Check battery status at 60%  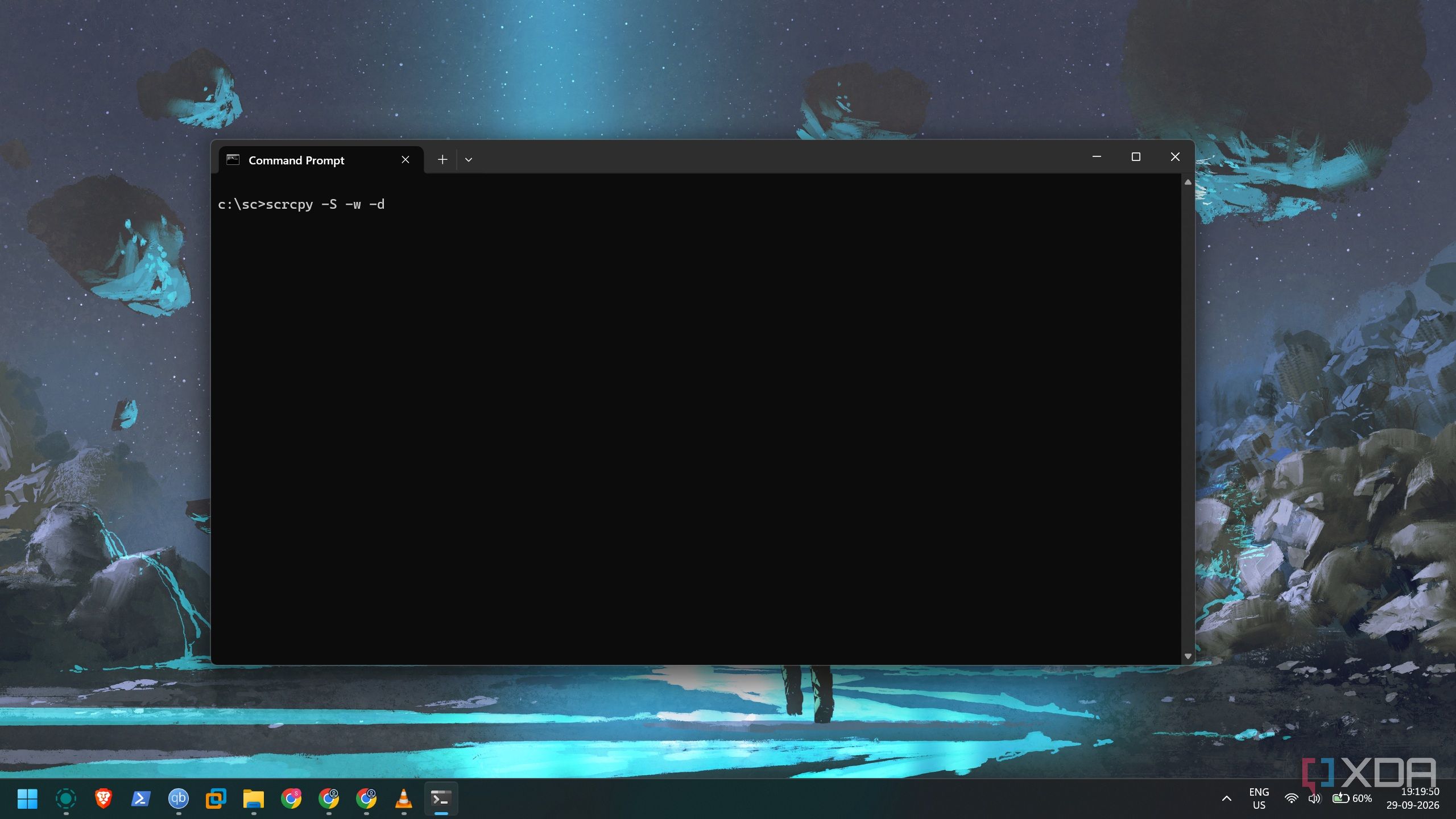(x=1352, y=799)
